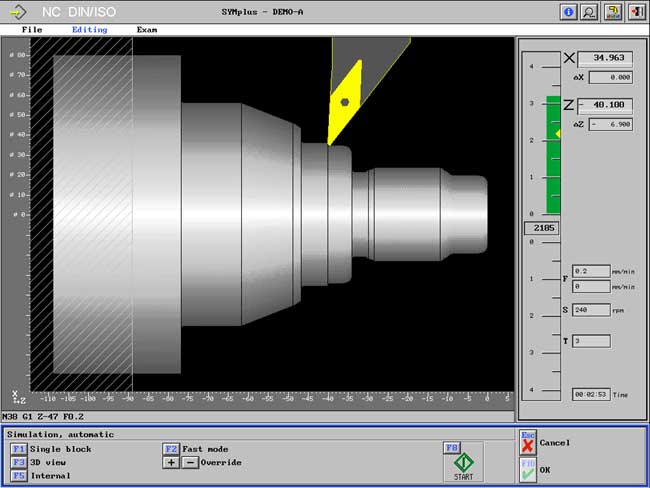Increase Override with the plus button
Screen dimensions: 650x488
(171, 462)
